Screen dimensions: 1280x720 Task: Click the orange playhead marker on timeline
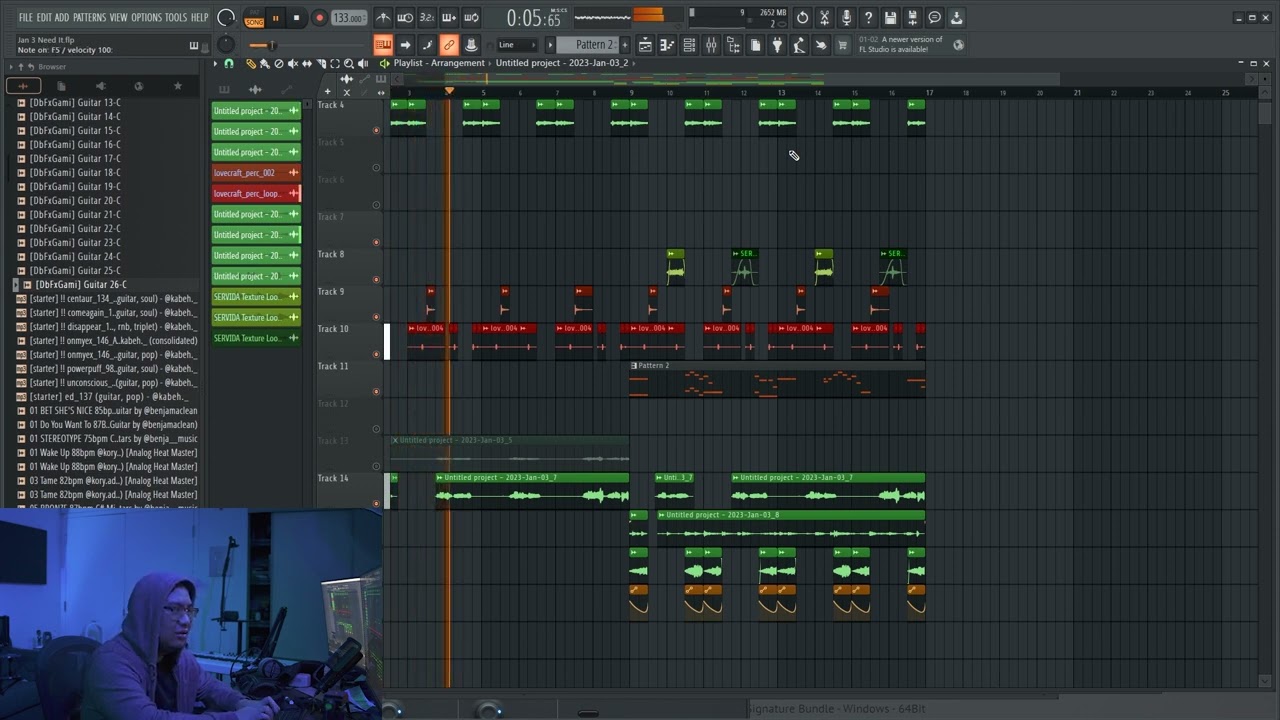pyautogui.click(x=449, y=92)
